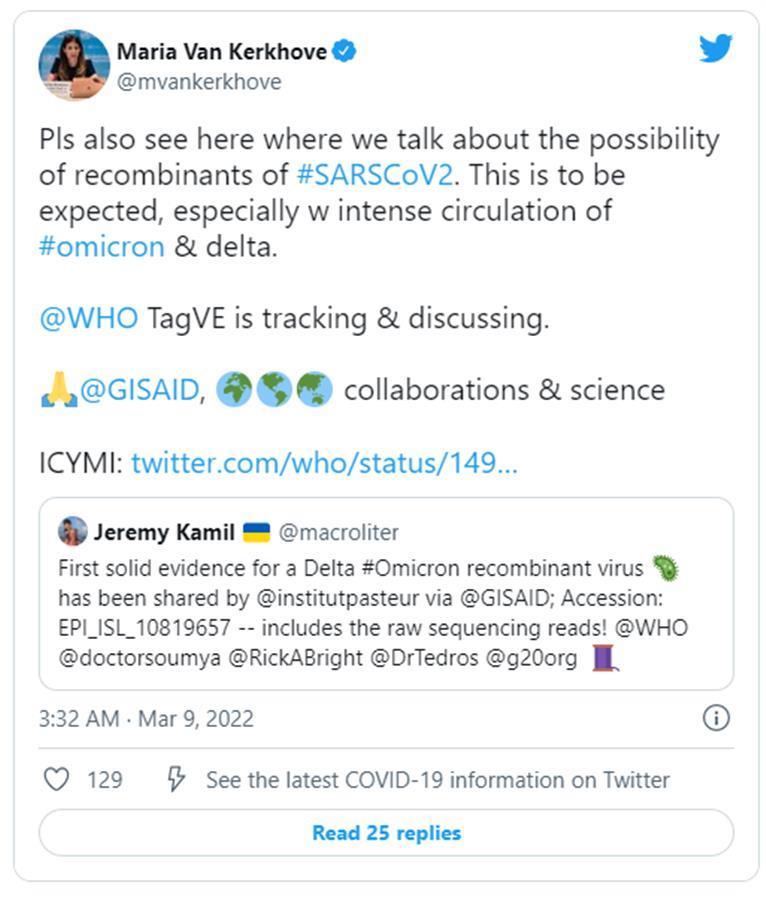Visit the @GISAID mention link
This screenshot has width=766, height=900.
click(139, 390)
